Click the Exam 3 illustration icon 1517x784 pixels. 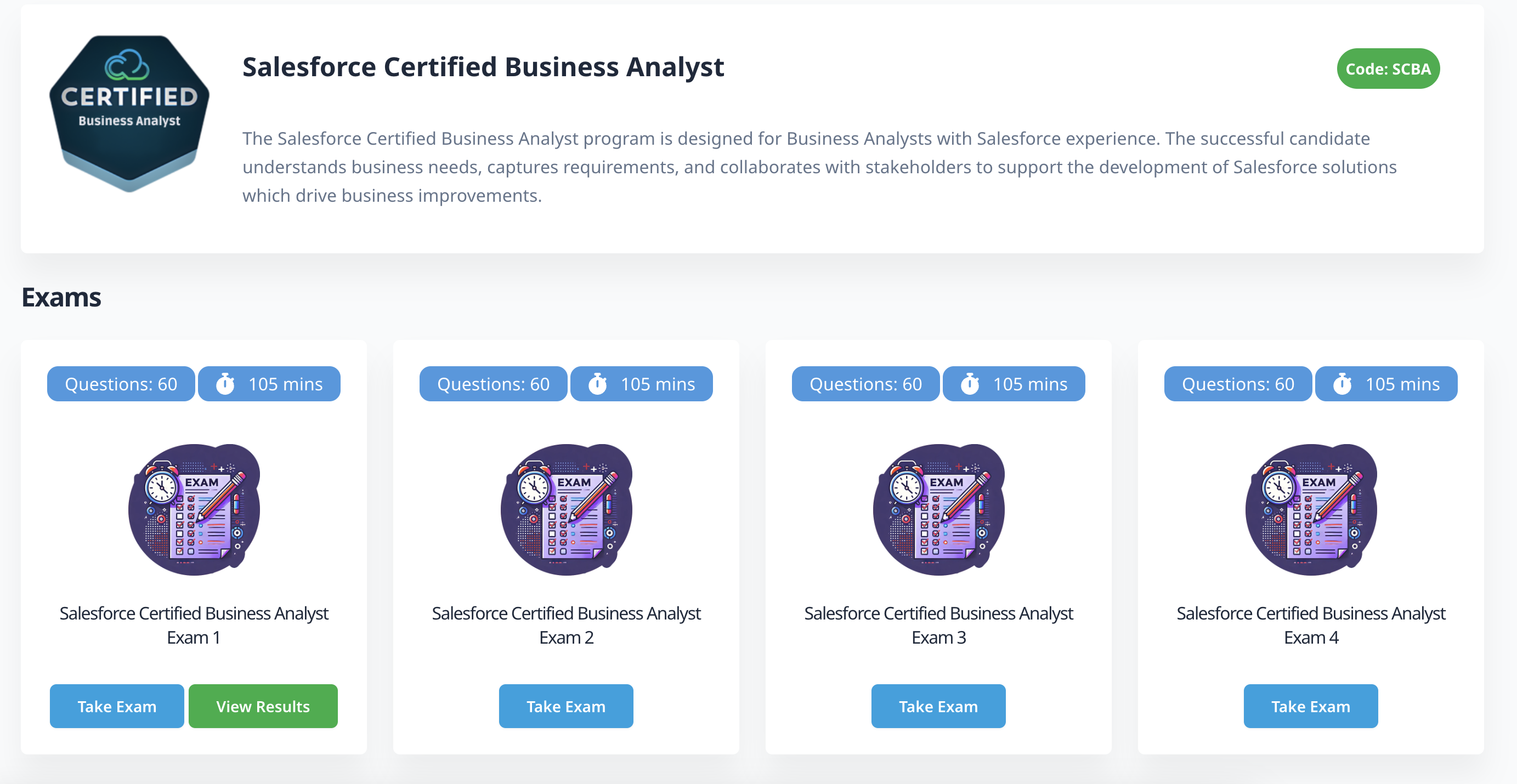pyautogui.click(x=938, y=509)
